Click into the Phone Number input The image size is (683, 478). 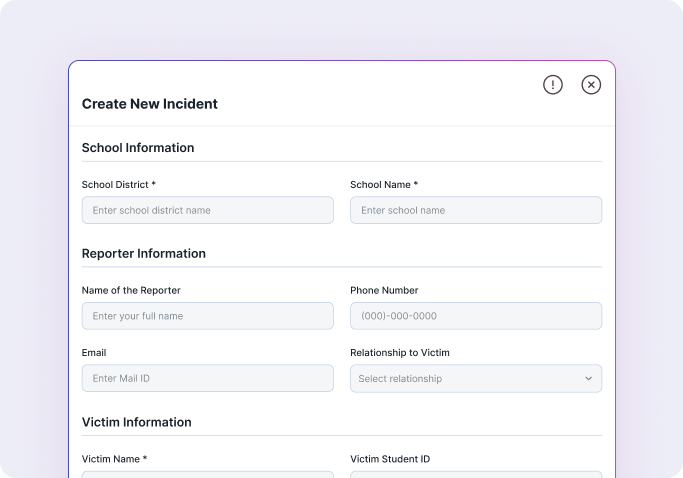(x=475, y=316)
